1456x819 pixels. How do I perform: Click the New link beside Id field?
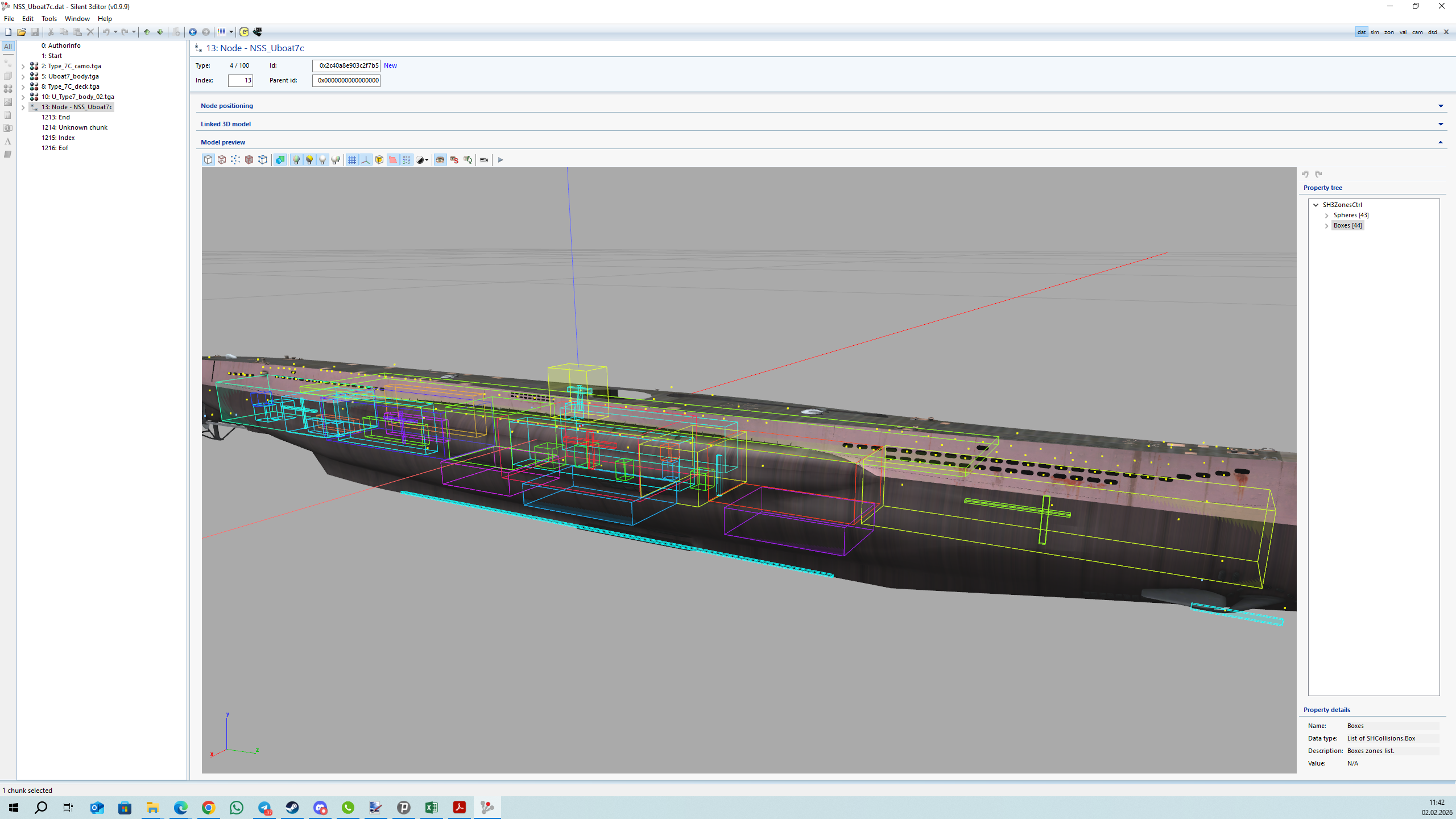tap(390, 65)
